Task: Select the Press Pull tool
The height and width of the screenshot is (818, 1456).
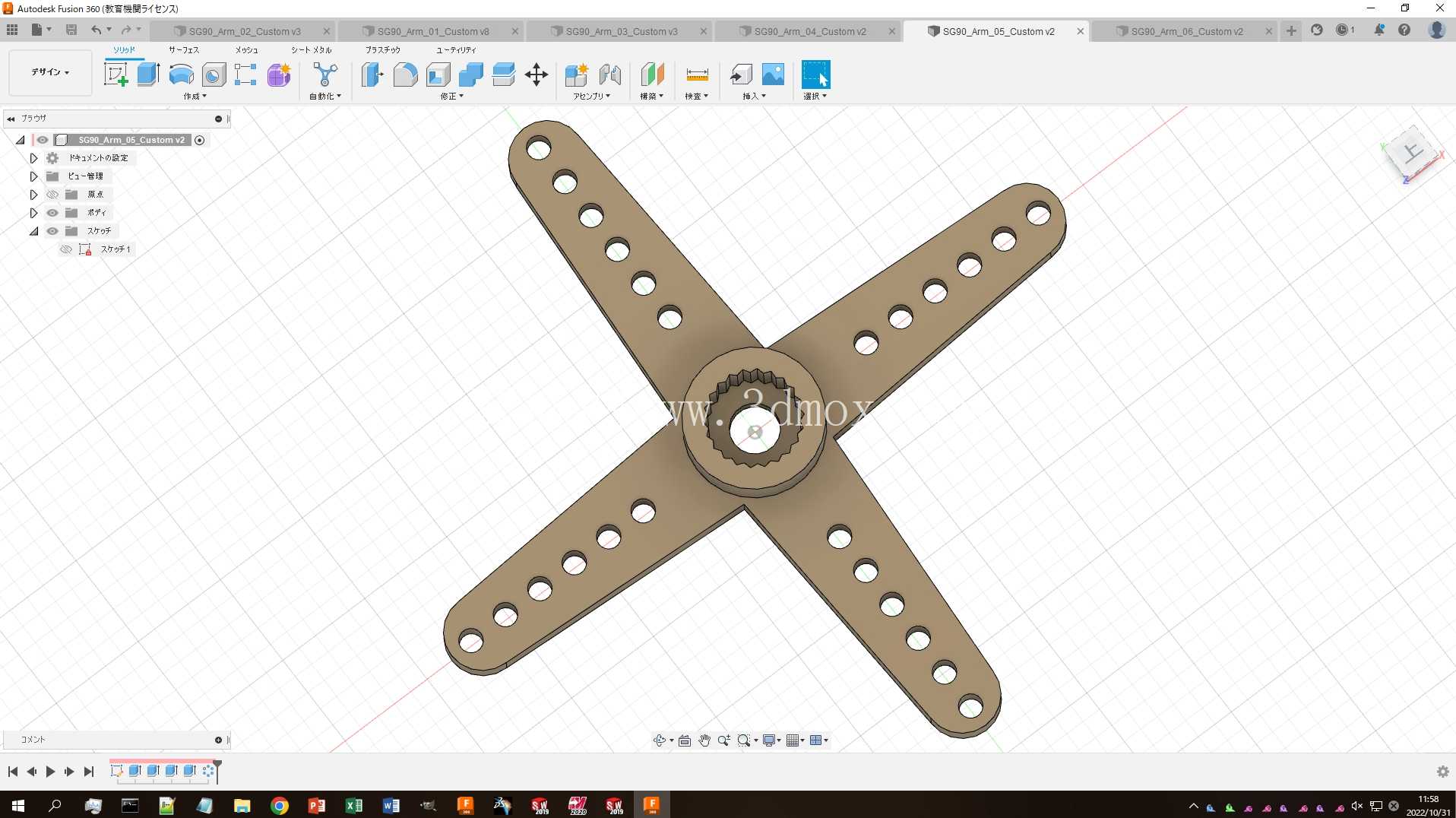Action: (372, 75)
